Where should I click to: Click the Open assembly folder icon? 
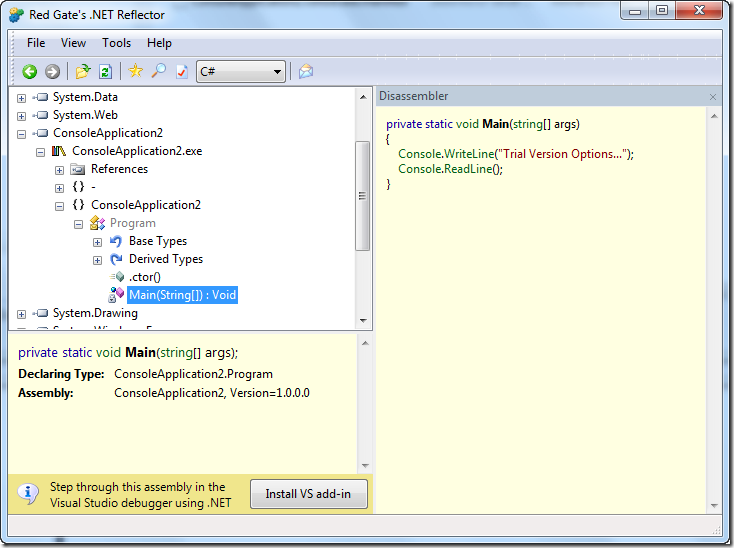[82, 72]
